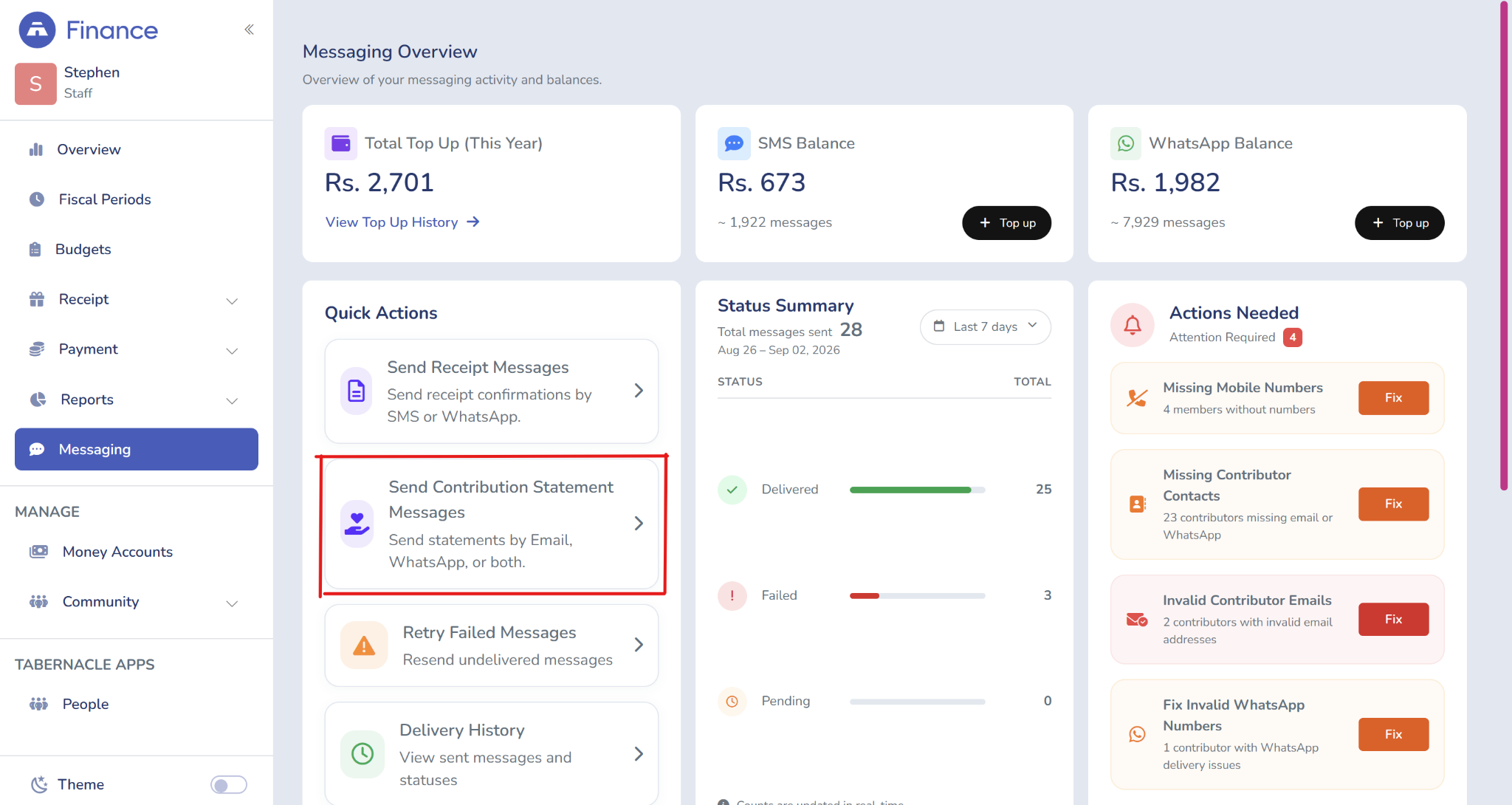Fix Missing Contributor Contacts
The height and width of the screenshot is (805, 1512).
1393,504
